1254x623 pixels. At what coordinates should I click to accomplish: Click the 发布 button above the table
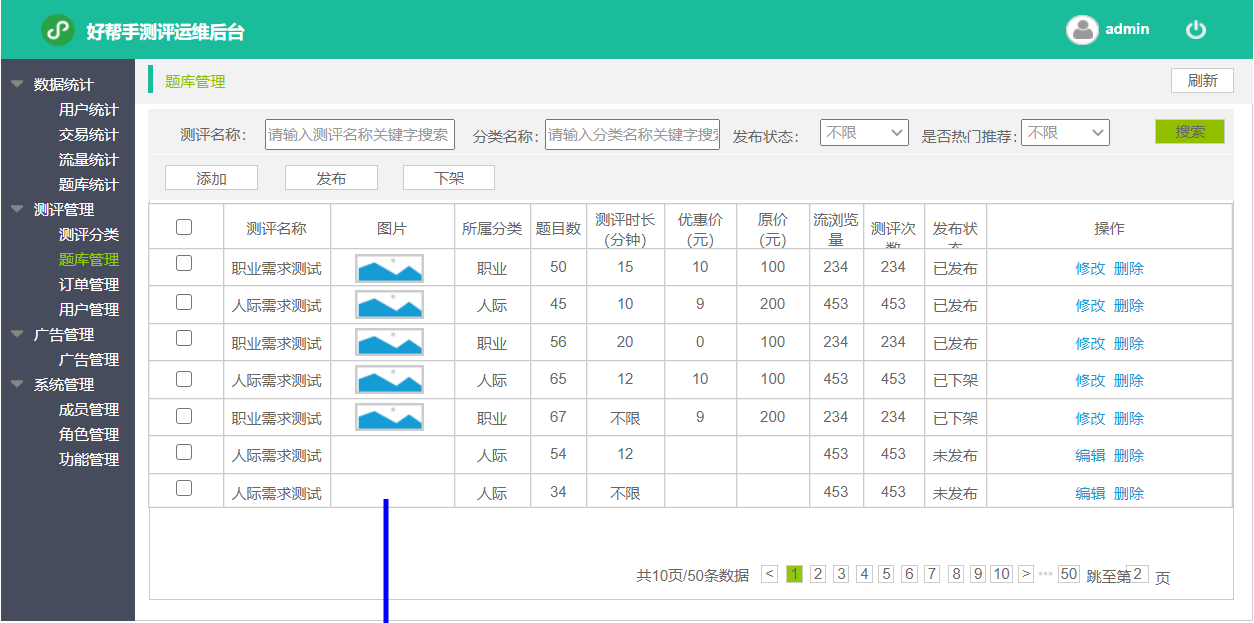click(331, 178)
